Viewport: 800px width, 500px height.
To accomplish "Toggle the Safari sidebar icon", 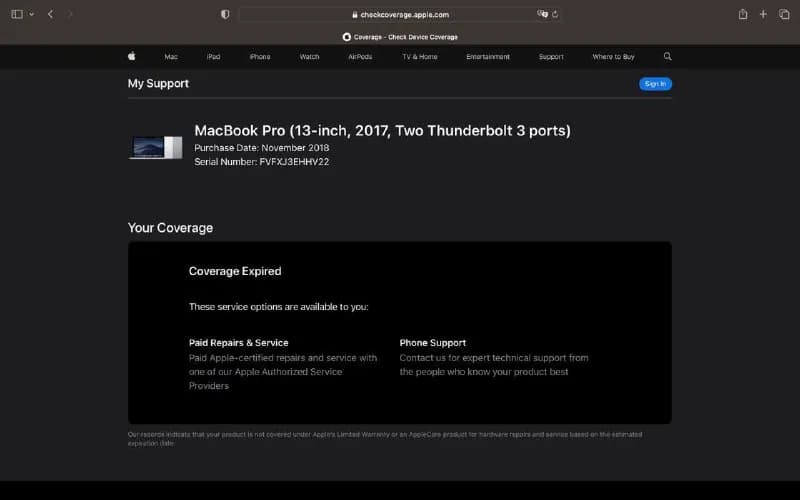I will click(17, 14).
